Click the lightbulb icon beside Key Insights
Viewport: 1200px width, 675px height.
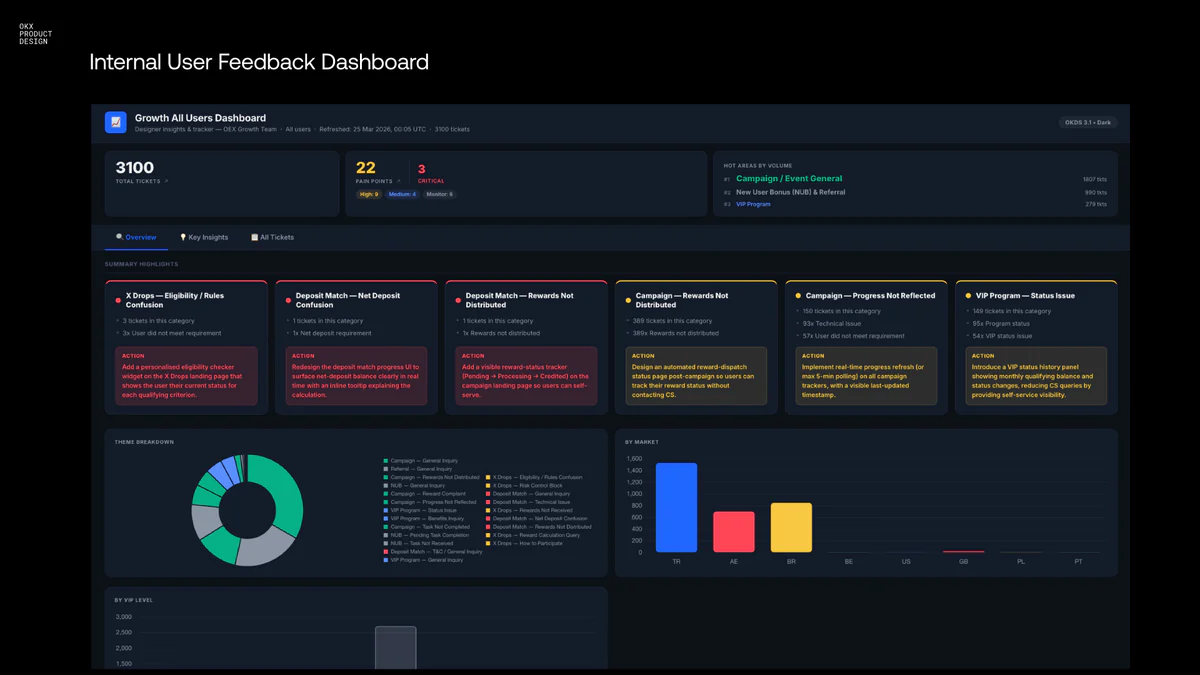[x=183, y=237]
